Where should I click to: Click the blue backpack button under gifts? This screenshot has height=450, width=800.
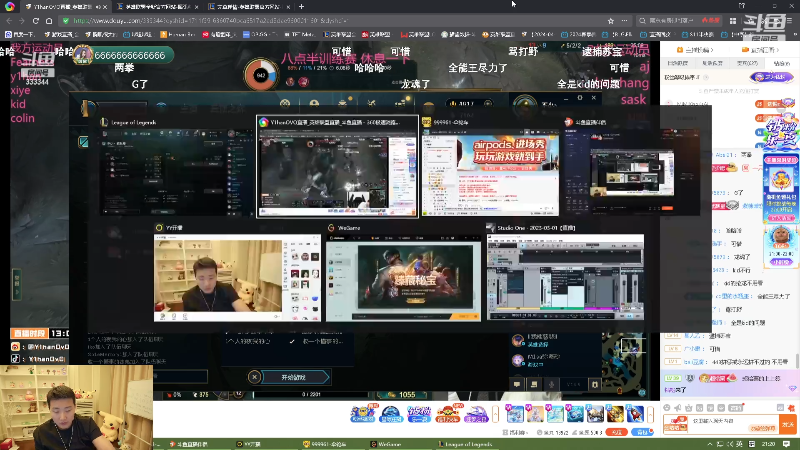642,432
